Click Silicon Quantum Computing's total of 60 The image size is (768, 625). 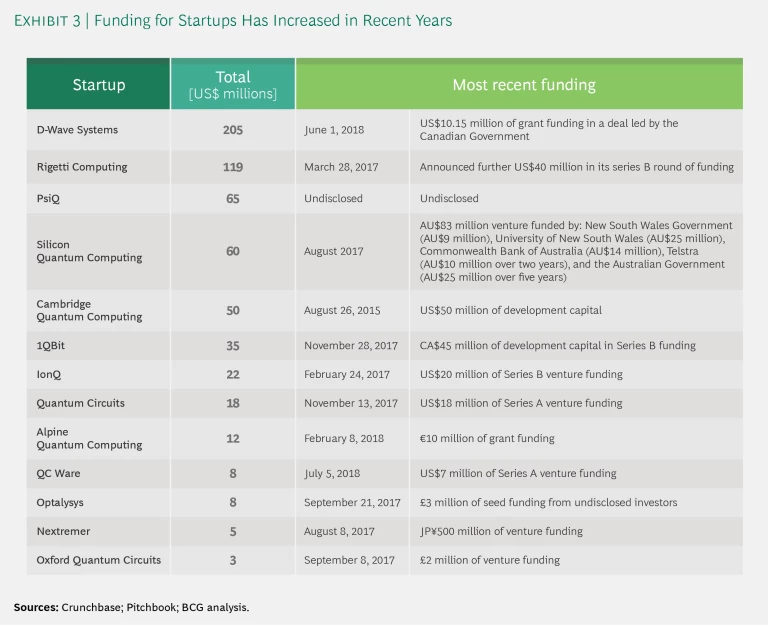point(233,251)
